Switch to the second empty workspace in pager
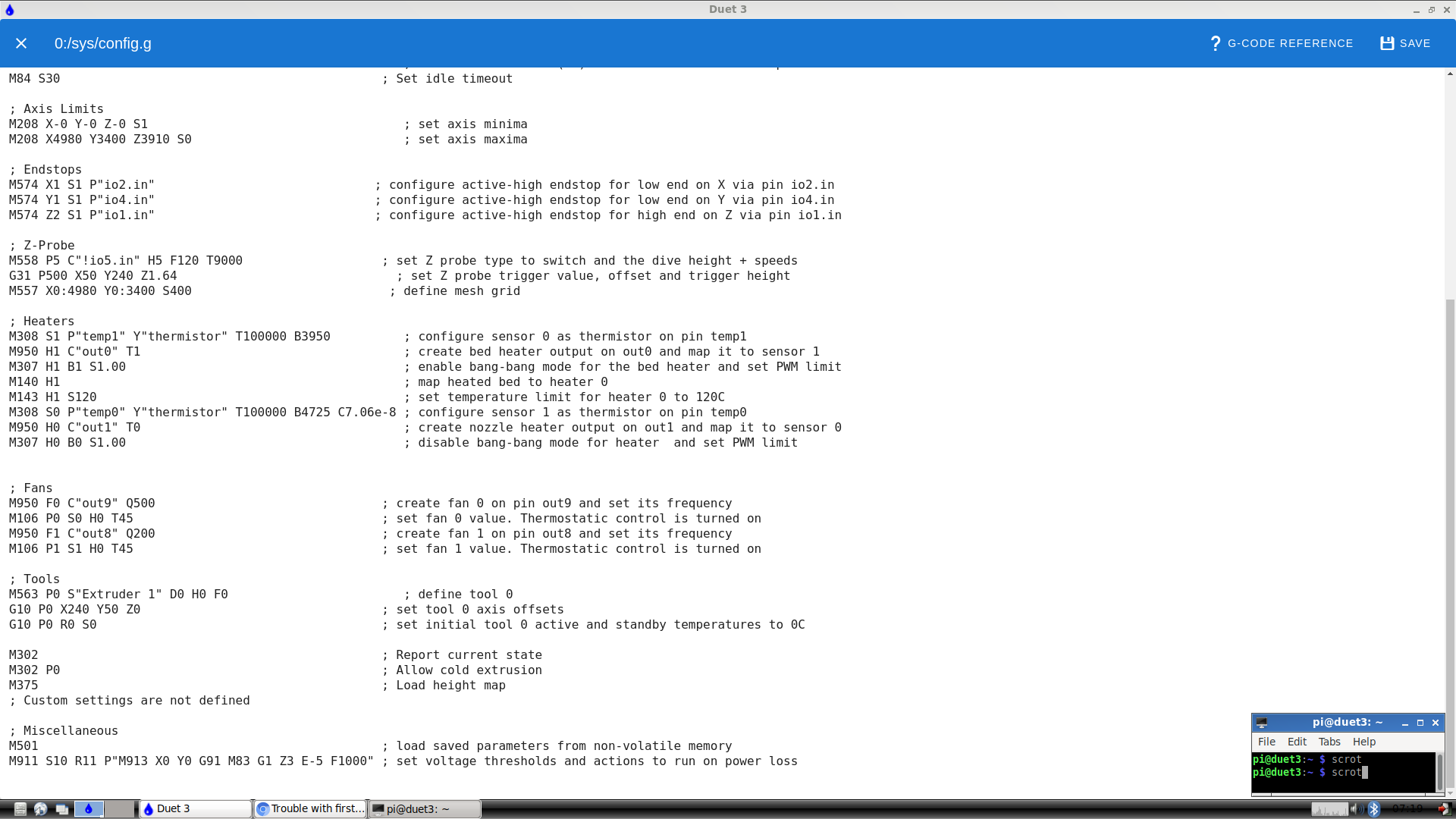The width and height of the screenshot is (1456, 819). pyautogui.click(x=119, y=809)
